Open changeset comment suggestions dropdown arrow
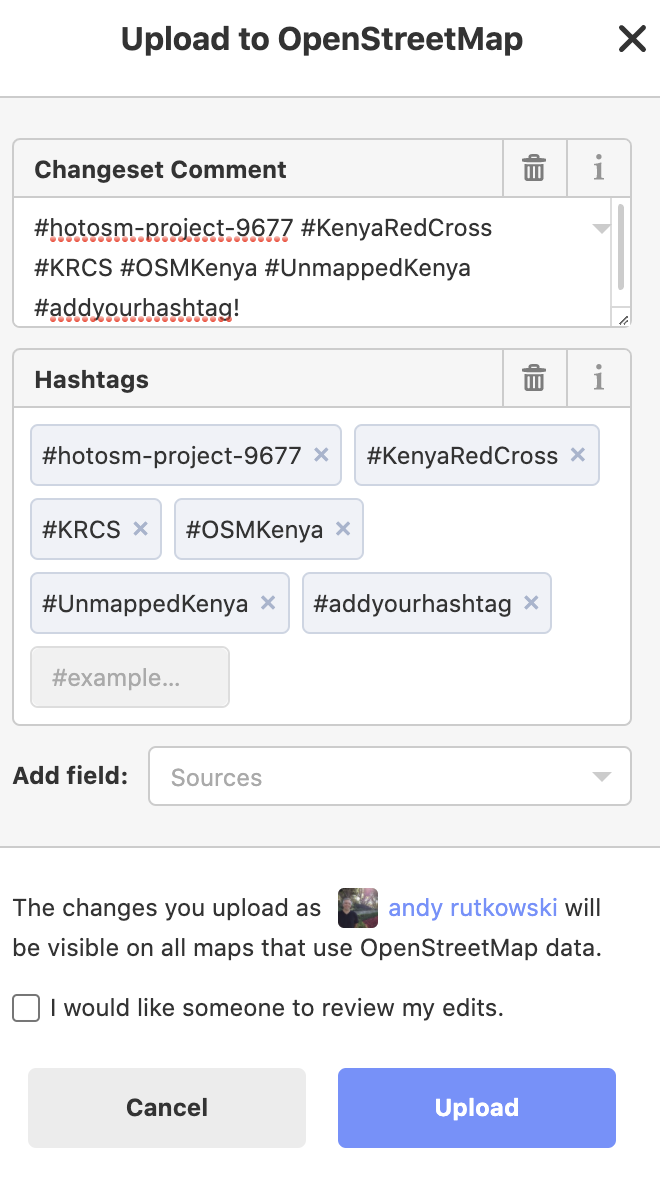660x1198 pixels. (601, 228)
